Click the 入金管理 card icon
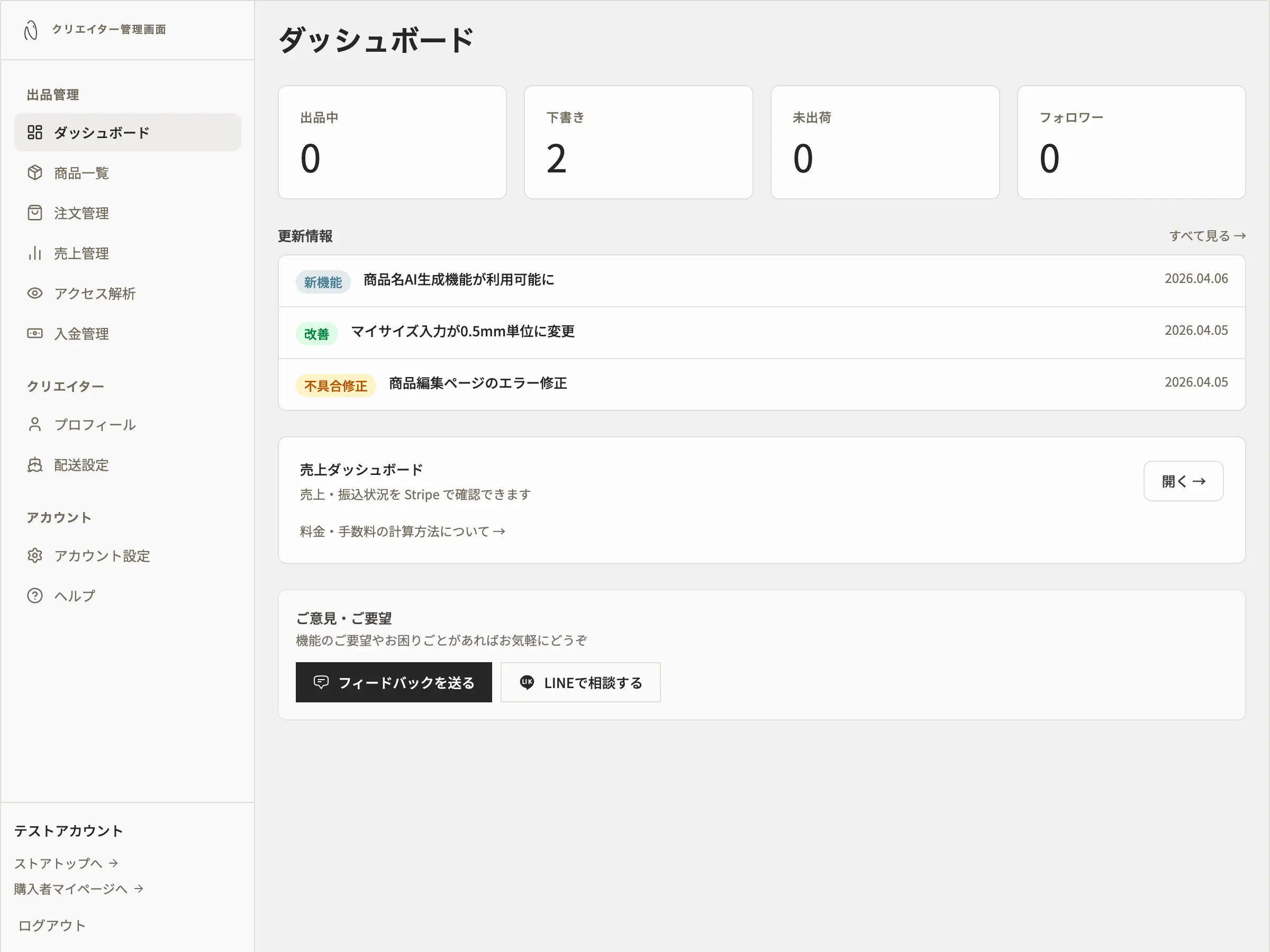This screenshot has width=1270, height=952. pyautogui.click(x=35, y=333)
